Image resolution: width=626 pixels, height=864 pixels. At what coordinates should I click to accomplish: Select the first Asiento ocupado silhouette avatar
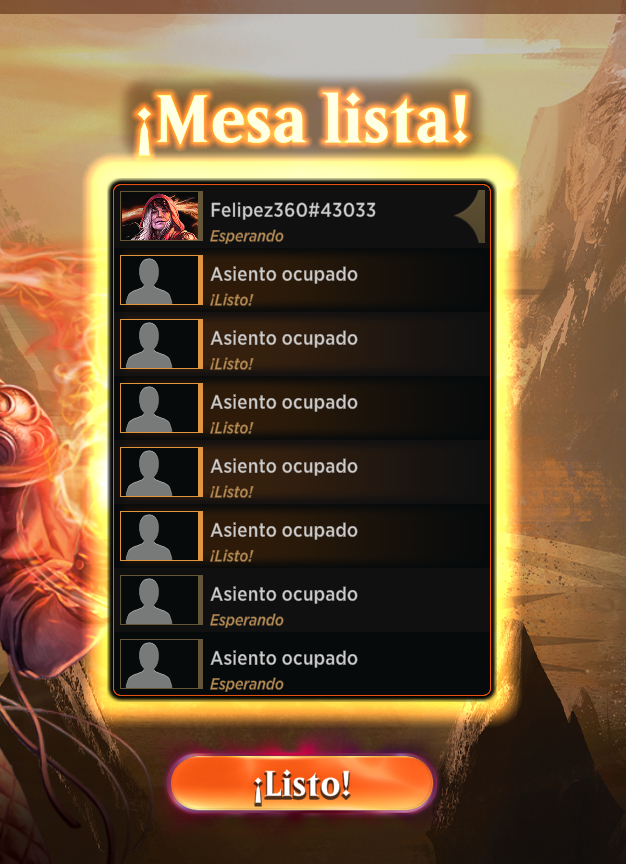coord(161,280)
